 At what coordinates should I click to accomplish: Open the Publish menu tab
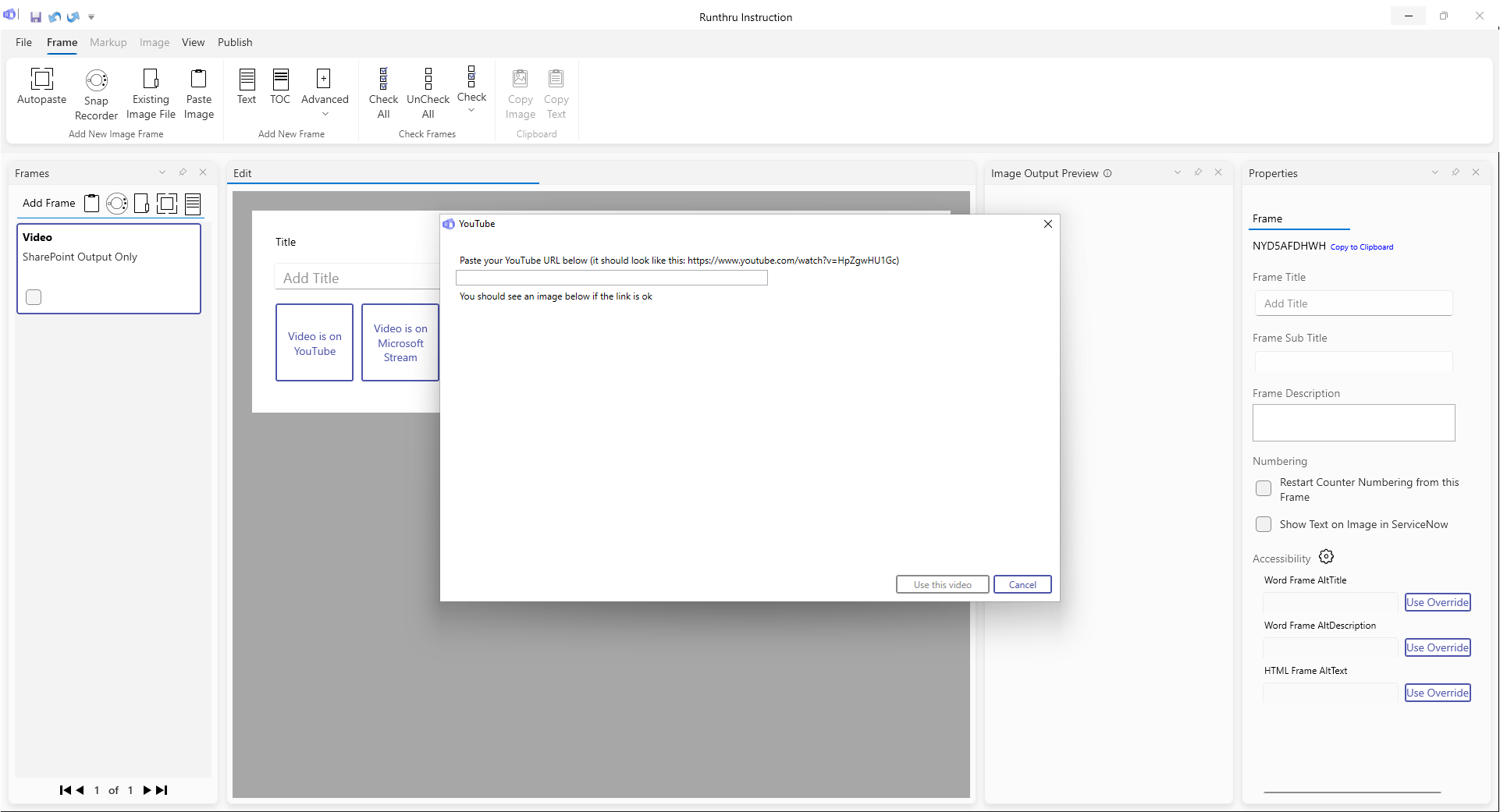point(235,42)
